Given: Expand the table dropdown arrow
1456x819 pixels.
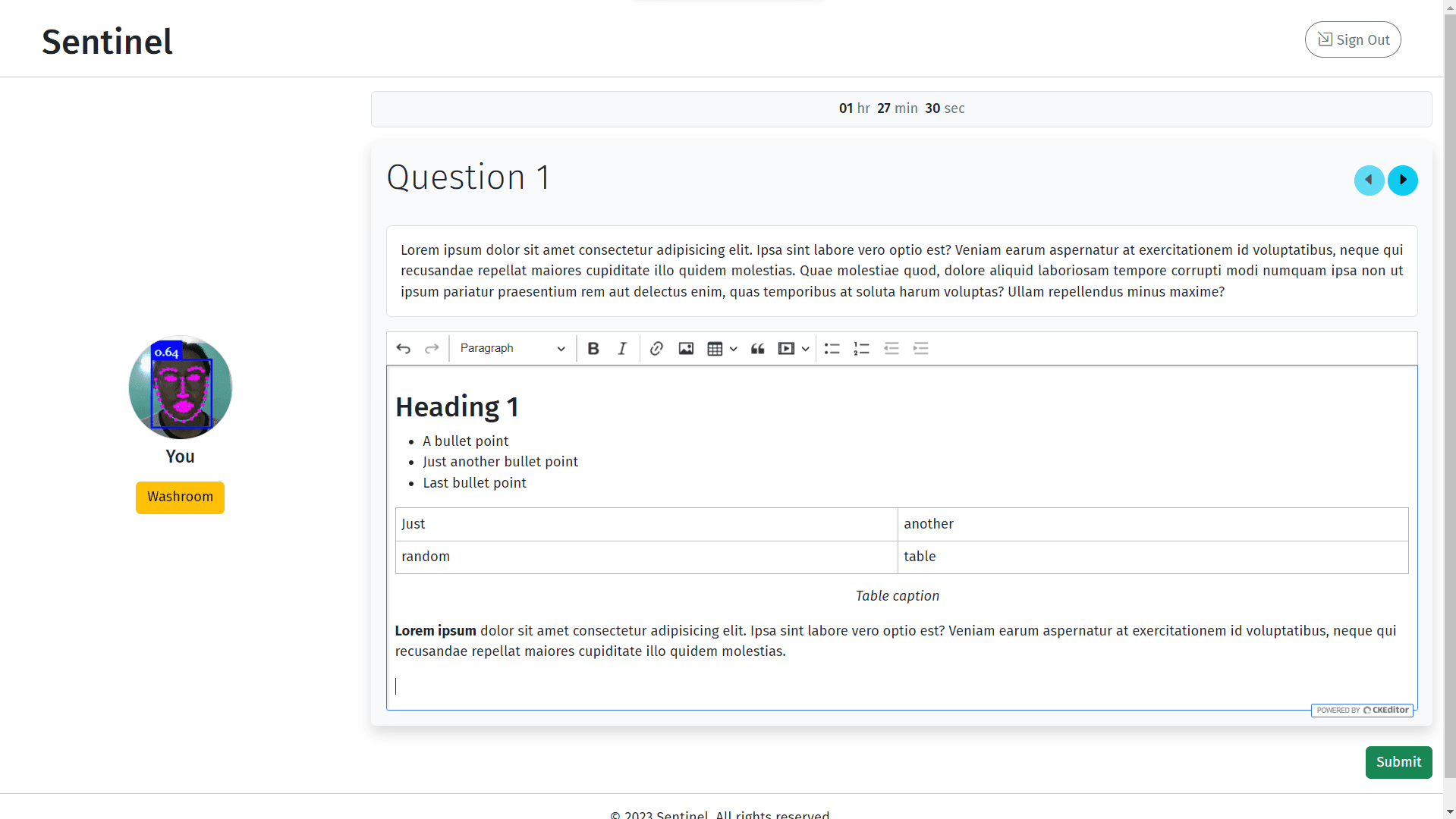Looking at the screenshot, I should pos(734,349).
